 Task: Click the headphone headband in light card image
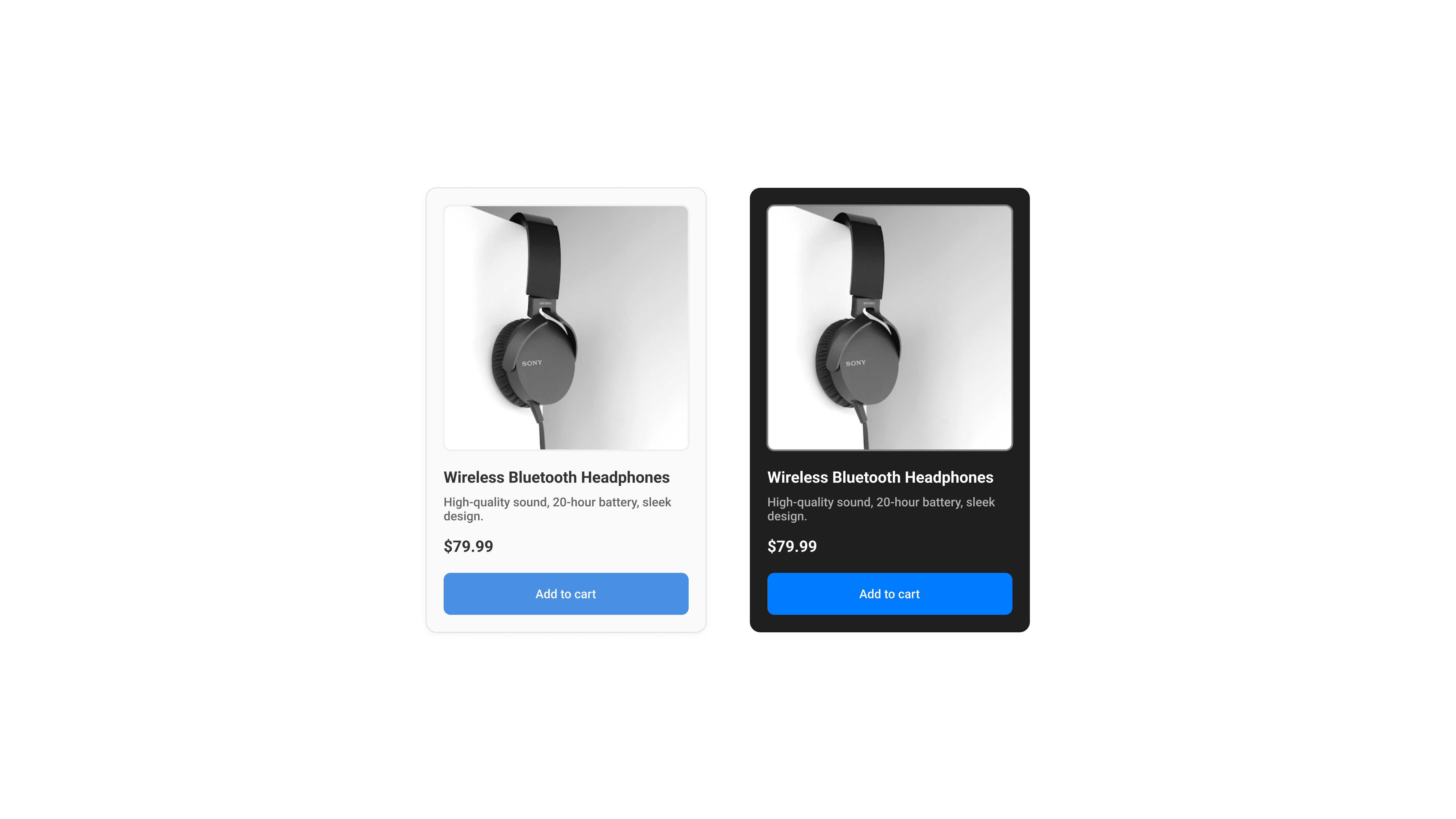[x=542, y=254]
